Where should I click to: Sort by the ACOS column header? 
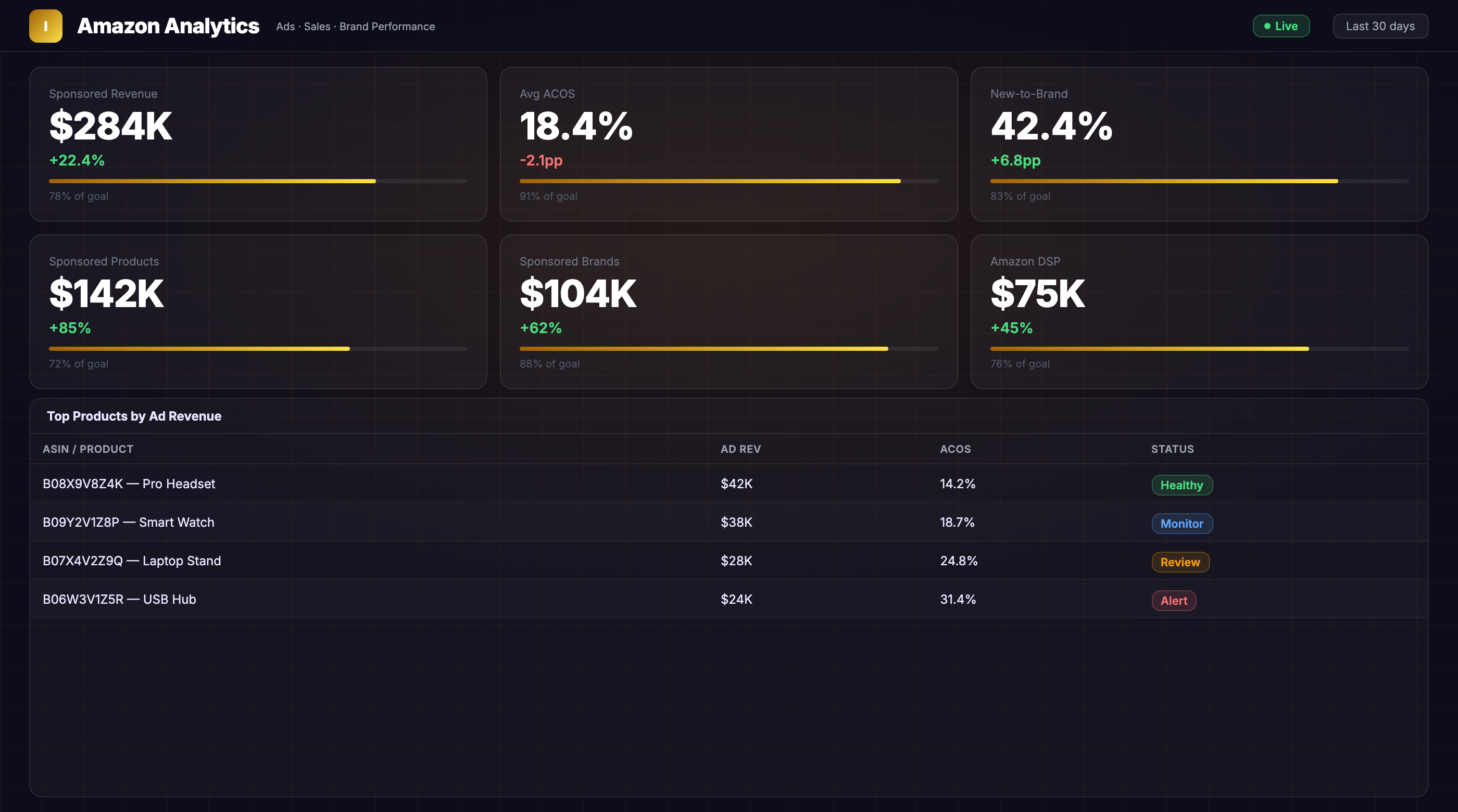(956, 449)
